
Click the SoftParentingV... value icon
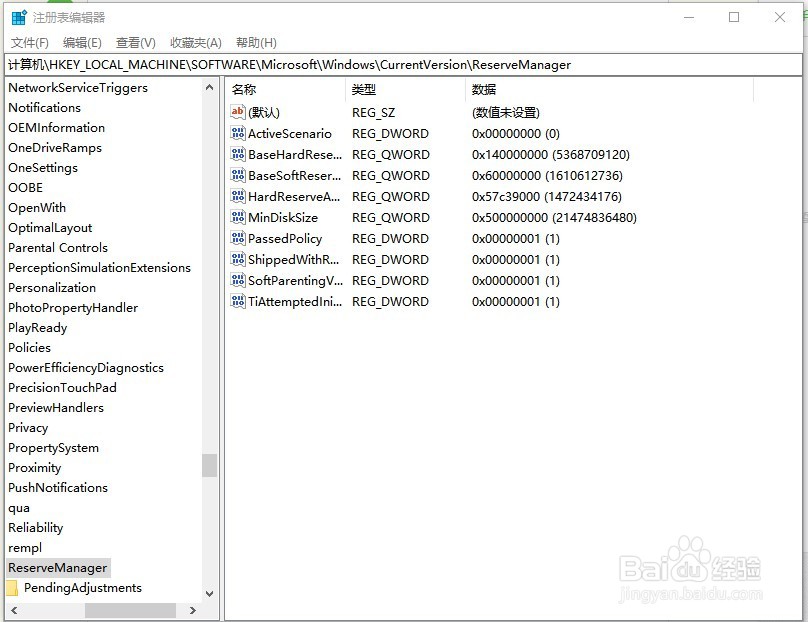click(238, 280)
